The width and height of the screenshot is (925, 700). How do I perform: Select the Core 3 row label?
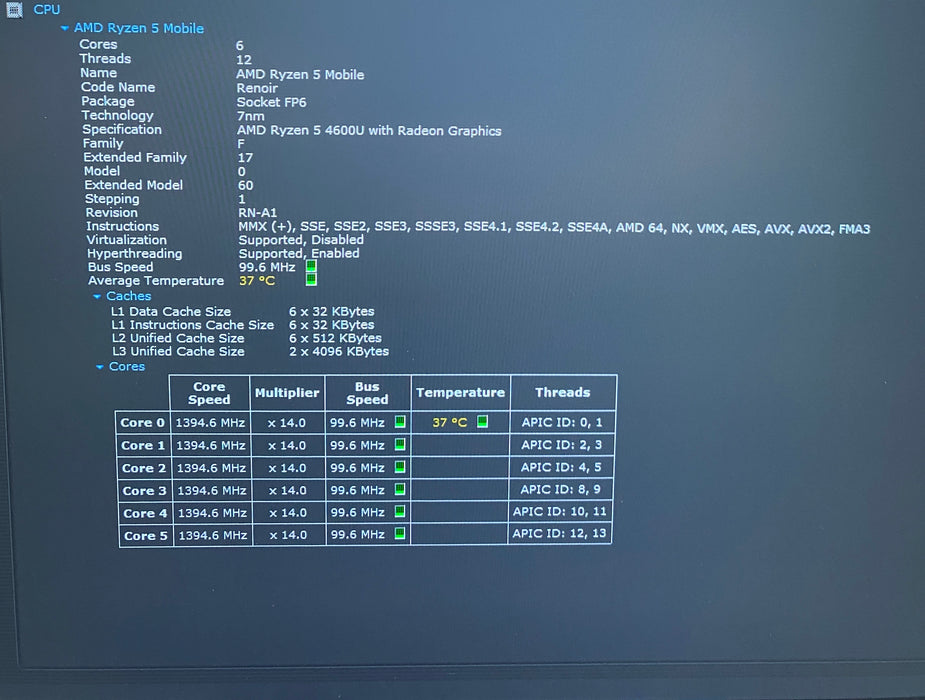(145, 491)
